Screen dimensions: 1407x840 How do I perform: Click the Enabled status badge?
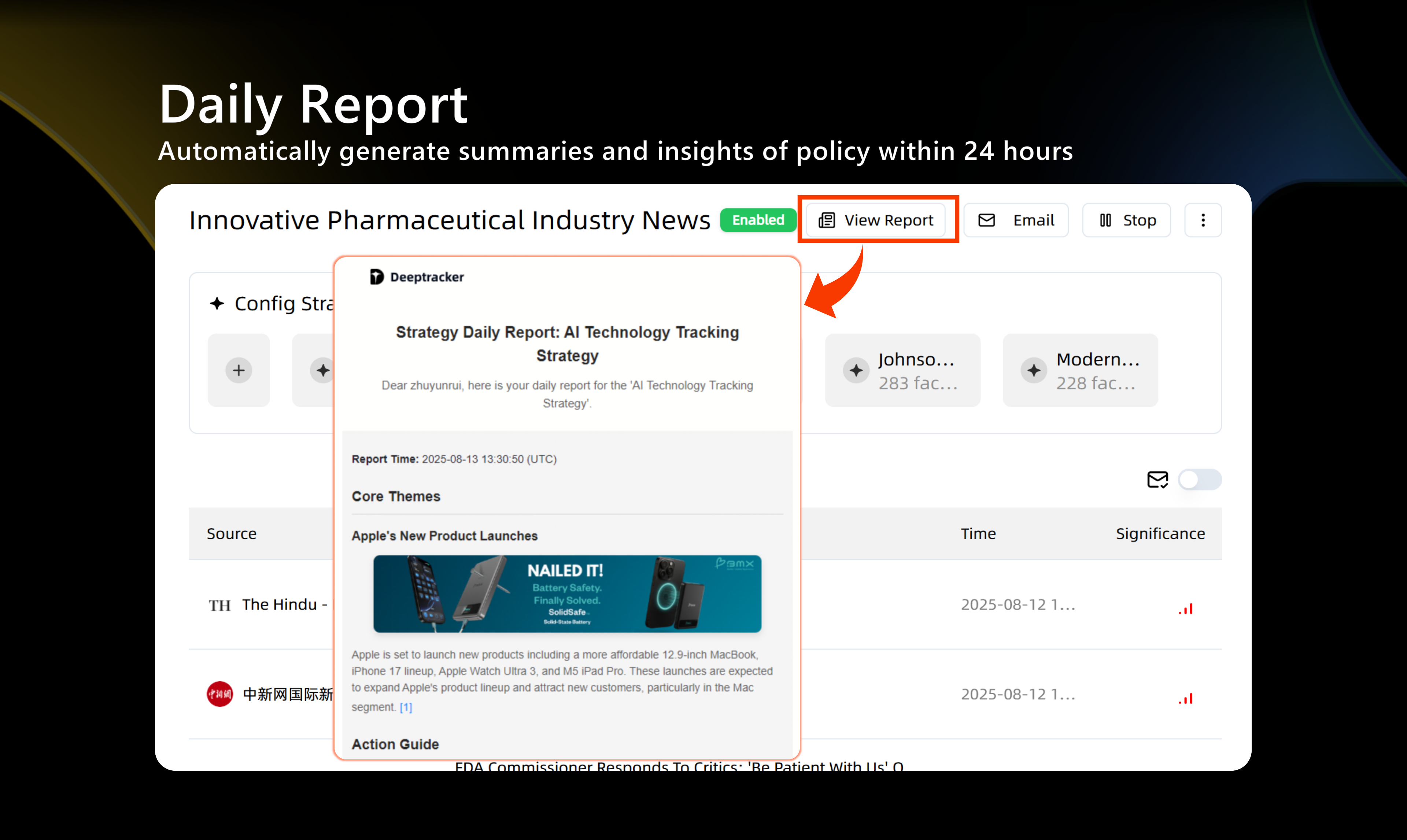(758, 220)
